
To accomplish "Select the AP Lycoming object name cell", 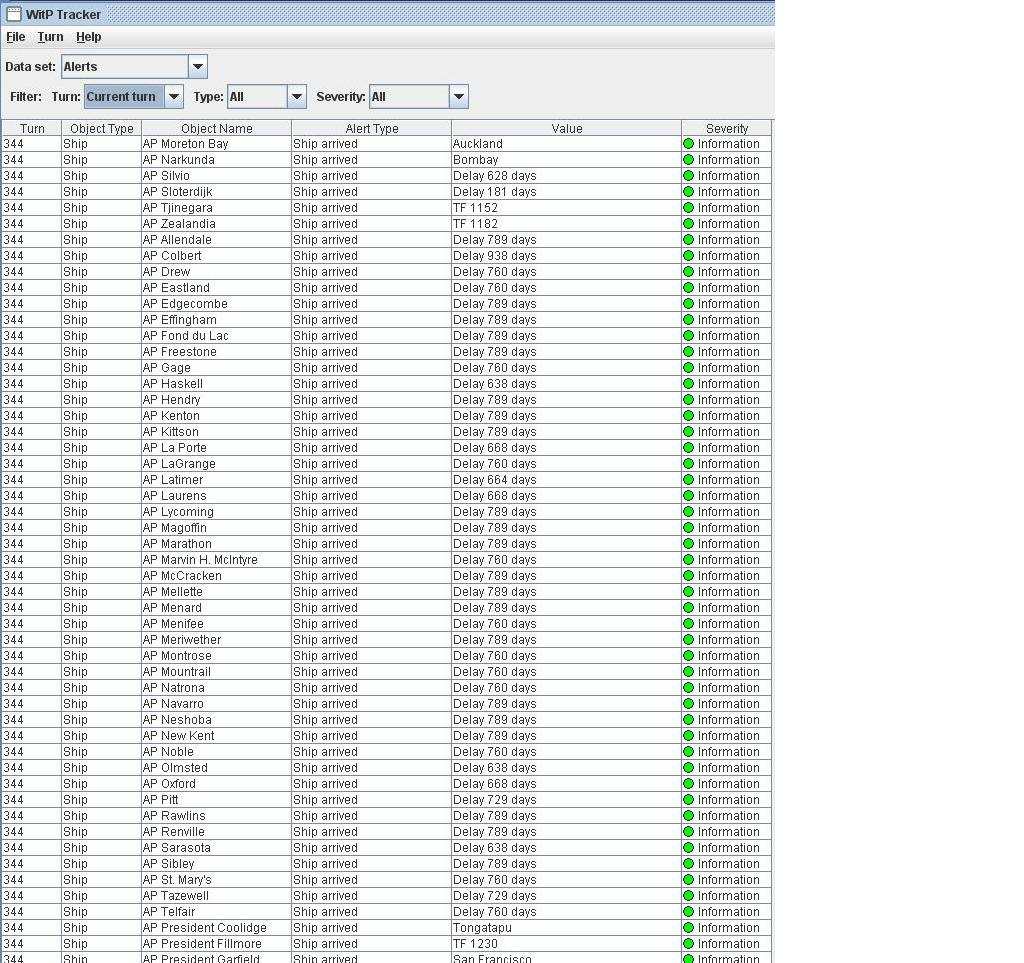I will (216, 512).
